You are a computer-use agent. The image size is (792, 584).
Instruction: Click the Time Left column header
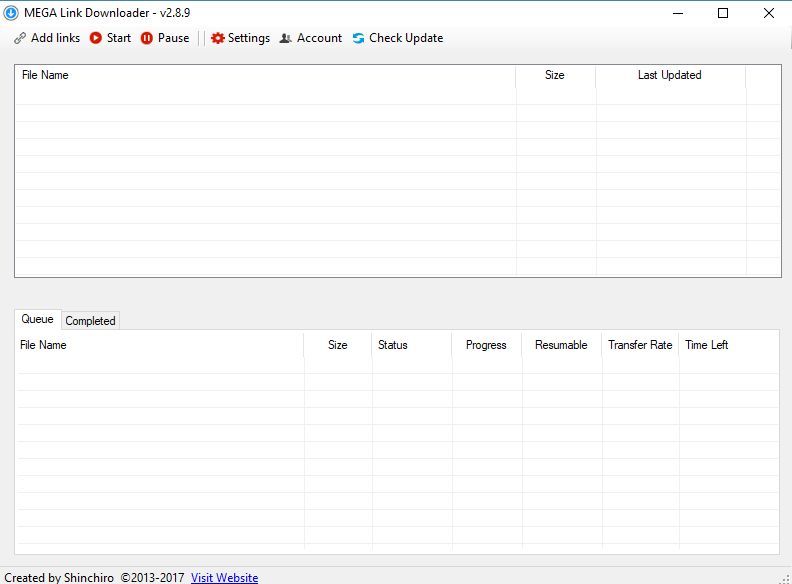(729, 345)
